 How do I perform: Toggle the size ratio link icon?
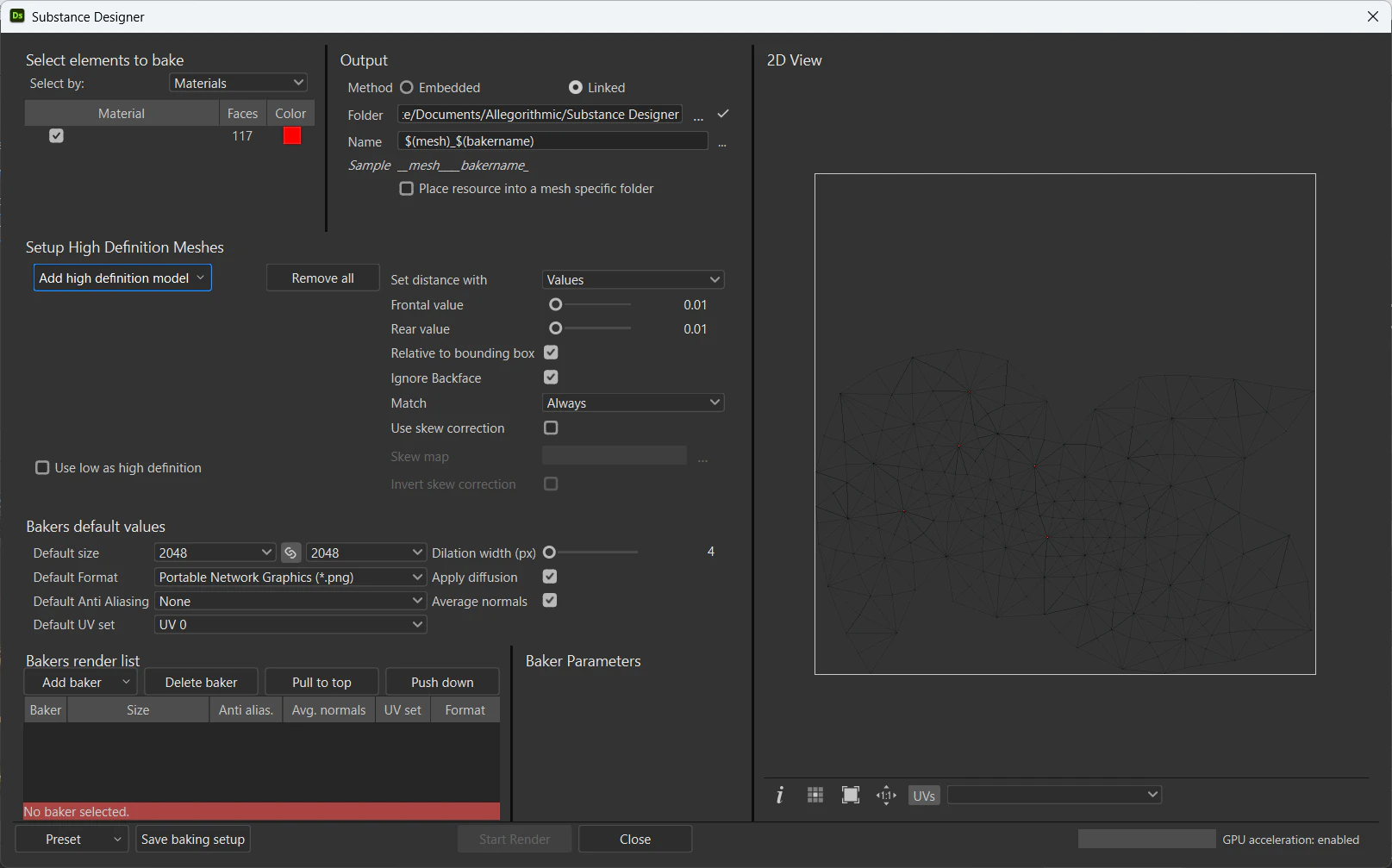[x=290, y=553]
